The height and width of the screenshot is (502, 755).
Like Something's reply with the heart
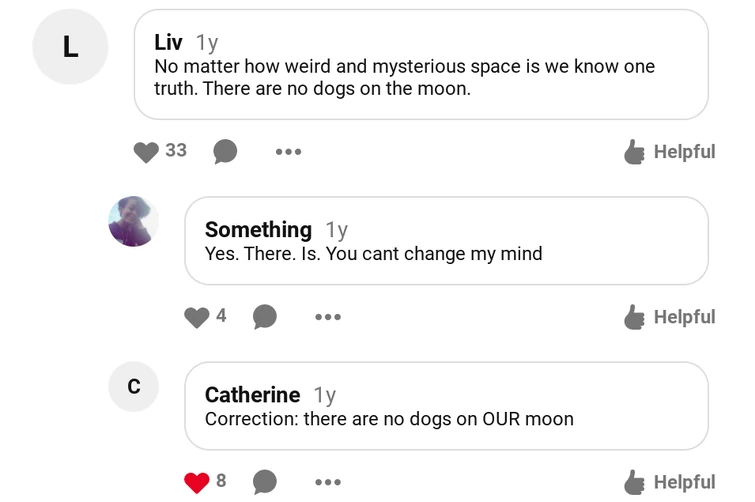tap(197, 317)
